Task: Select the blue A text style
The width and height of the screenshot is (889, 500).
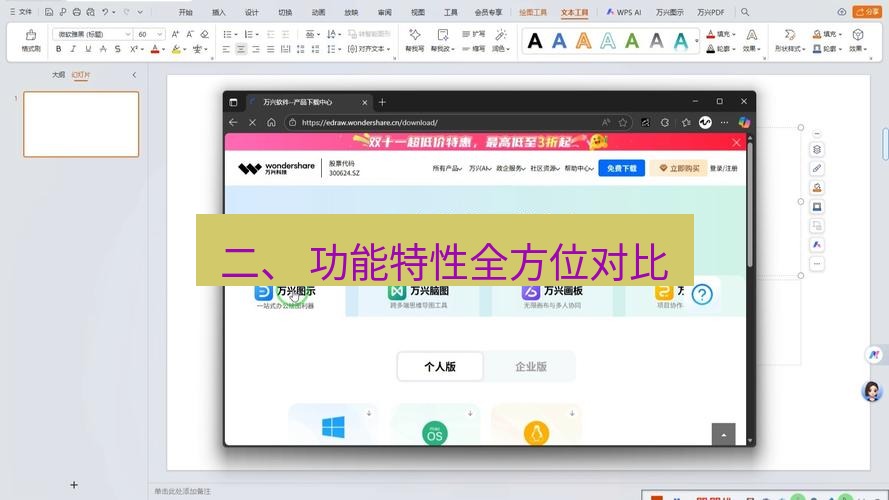Action: click(559, 41)
